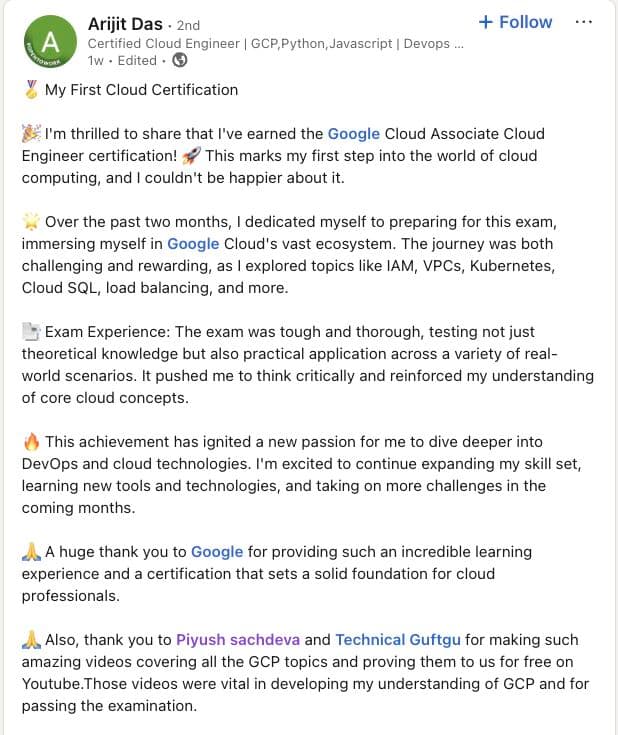The image size is (618, 735).
Task: Click the 1w Edited timestamp
Action: point(122,60)
